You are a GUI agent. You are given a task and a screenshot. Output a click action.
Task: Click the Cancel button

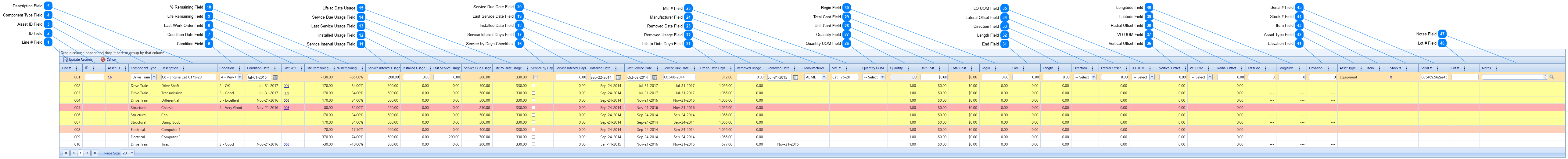(109, 60)
